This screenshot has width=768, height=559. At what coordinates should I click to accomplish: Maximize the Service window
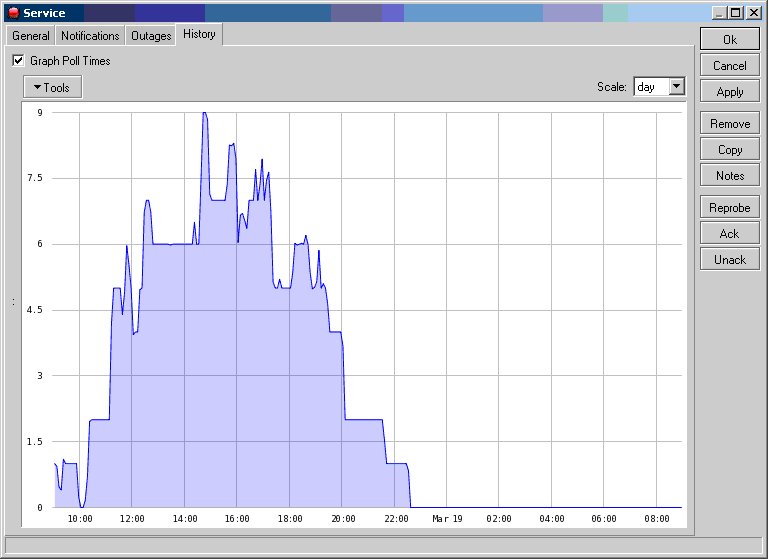click(x=736, y=13)
